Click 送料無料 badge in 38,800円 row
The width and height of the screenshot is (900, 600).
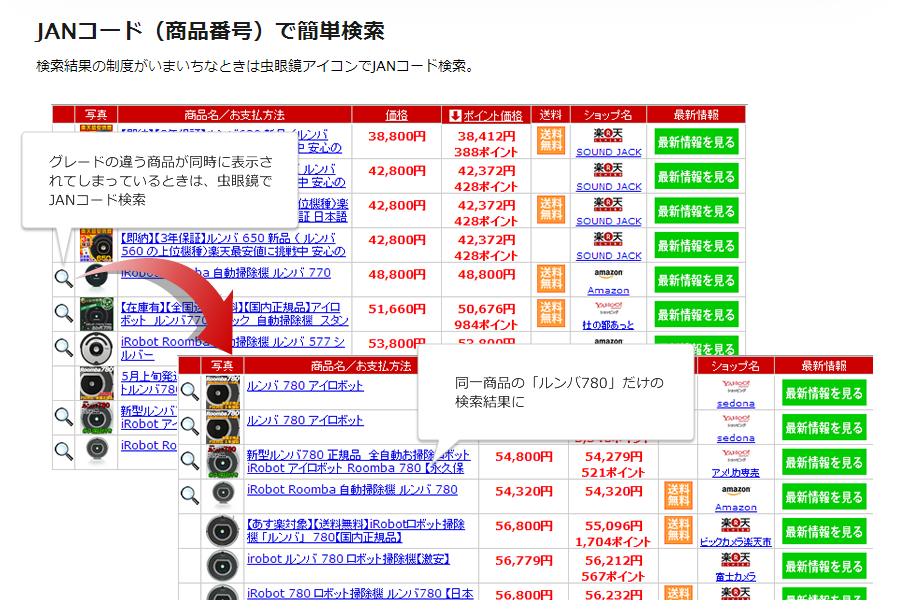pos(551,141)
